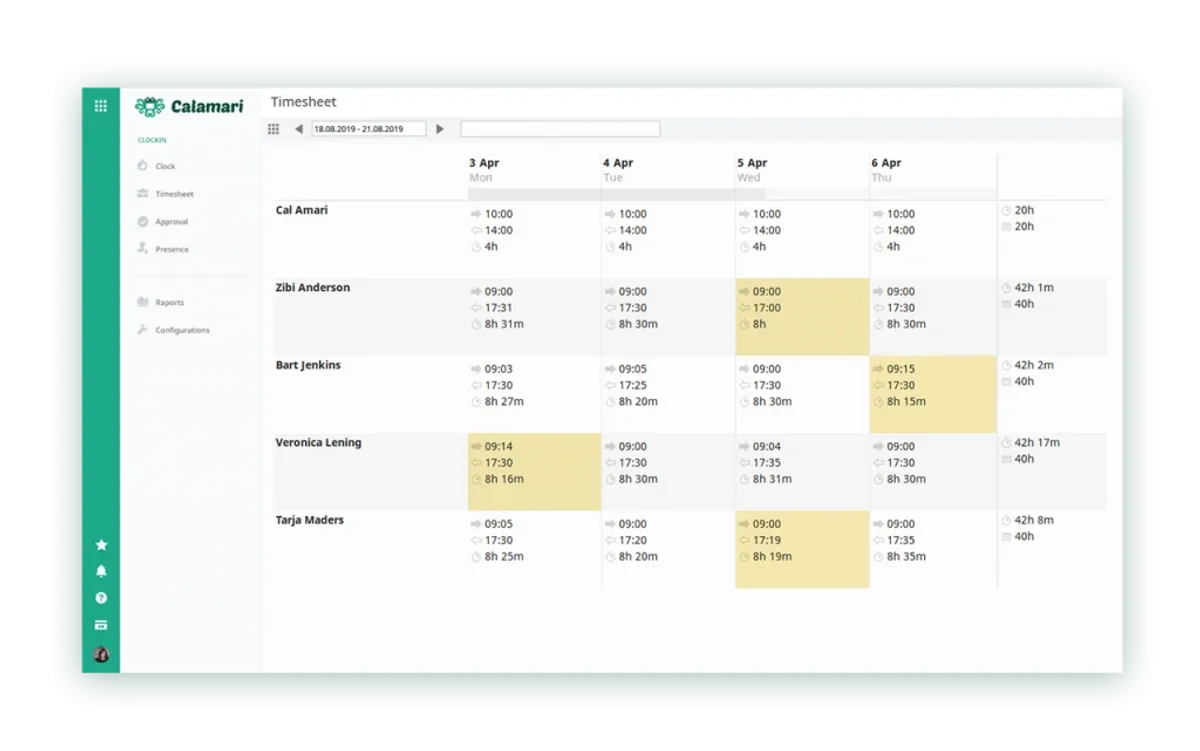The image size is (1200, 751).
Task: Click Cal Amari's total 20h
Action: (1024, 210)
